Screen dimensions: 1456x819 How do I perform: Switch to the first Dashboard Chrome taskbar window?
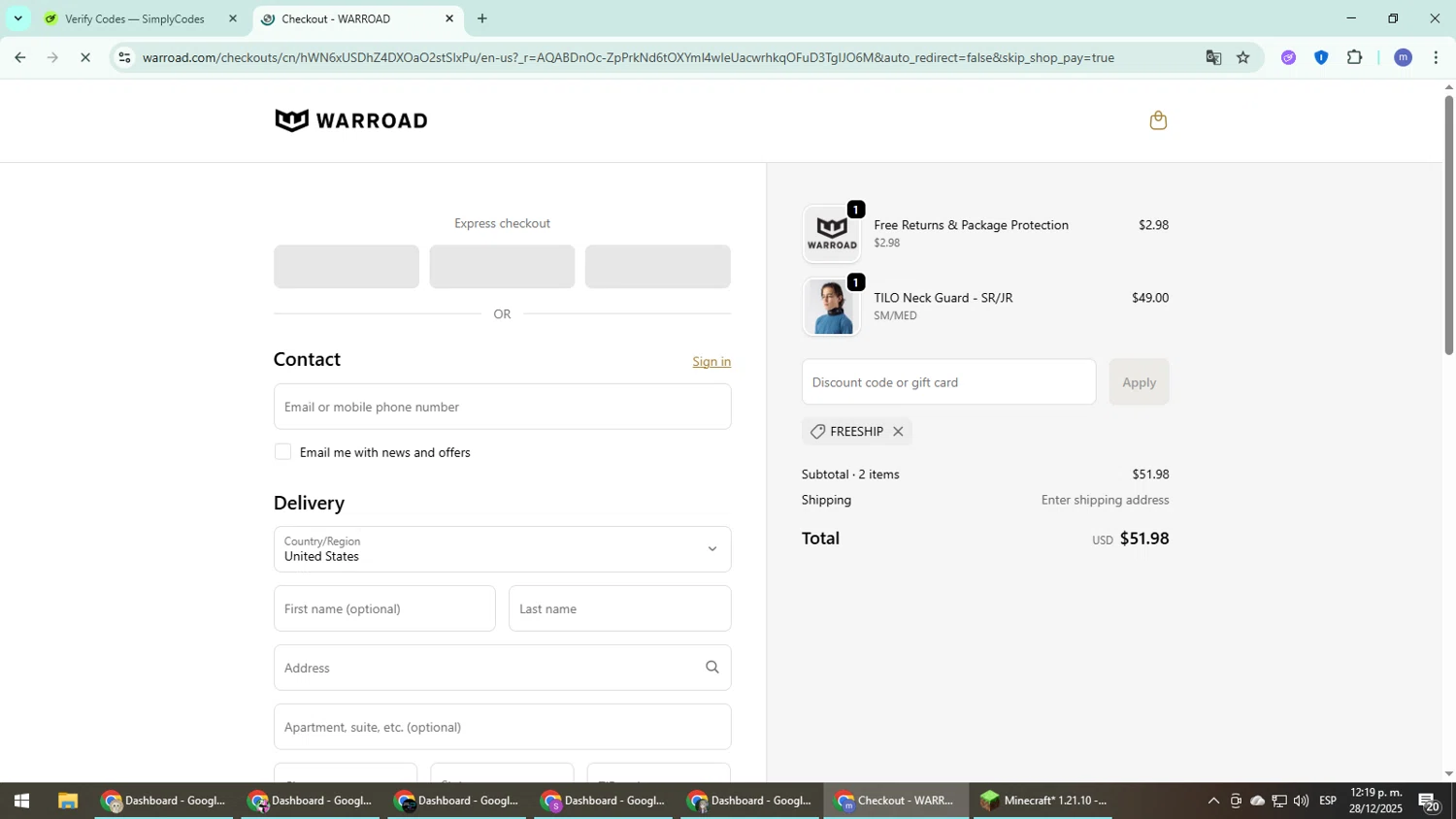pos(165,801)
